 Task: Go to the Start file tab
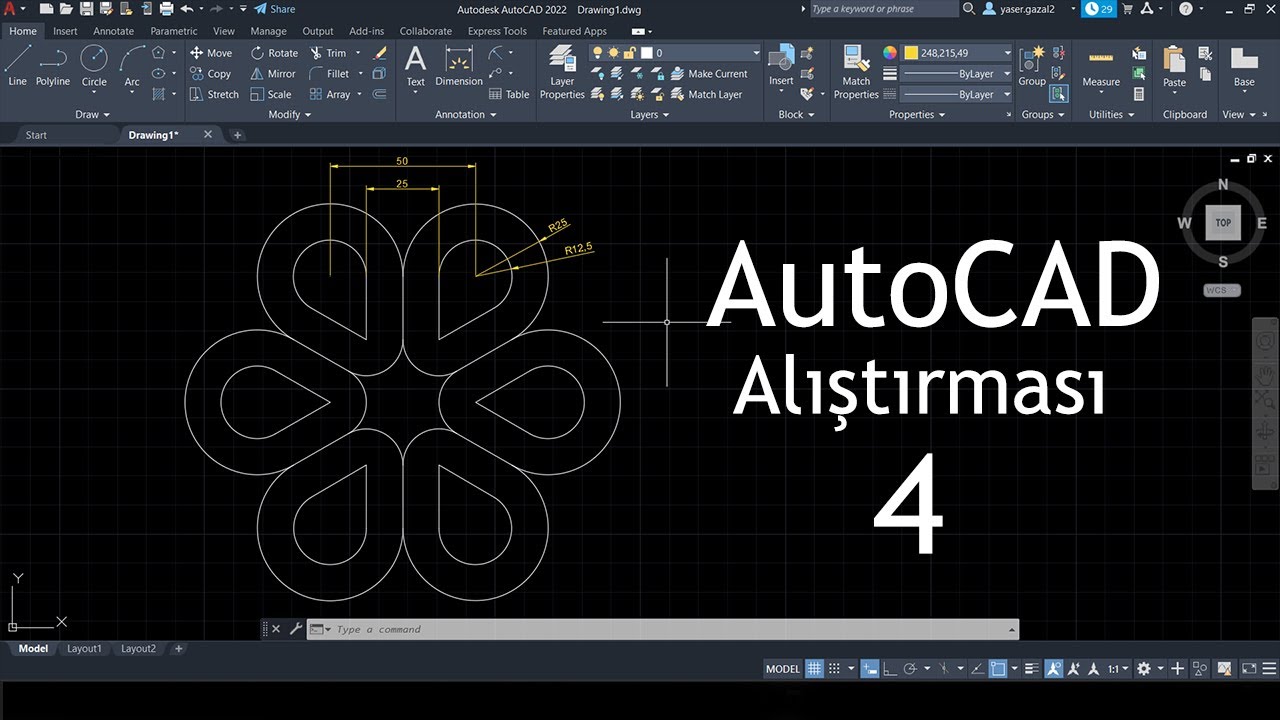[x=36, y=135]
